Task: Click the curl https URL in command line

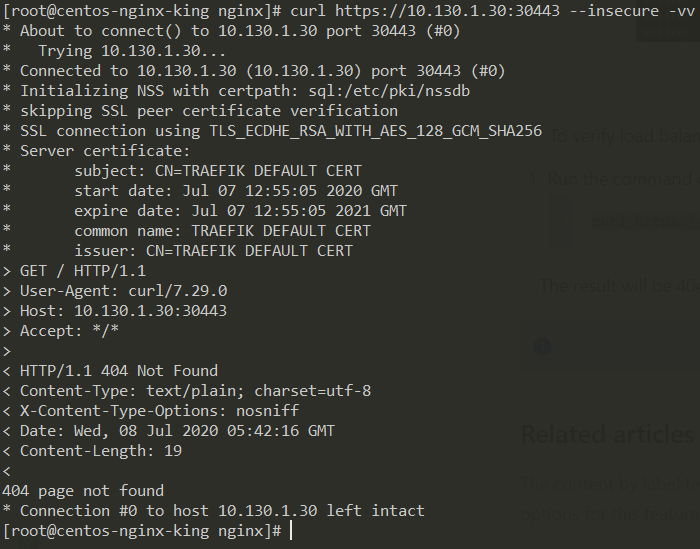Action: (x=447, y=11)
